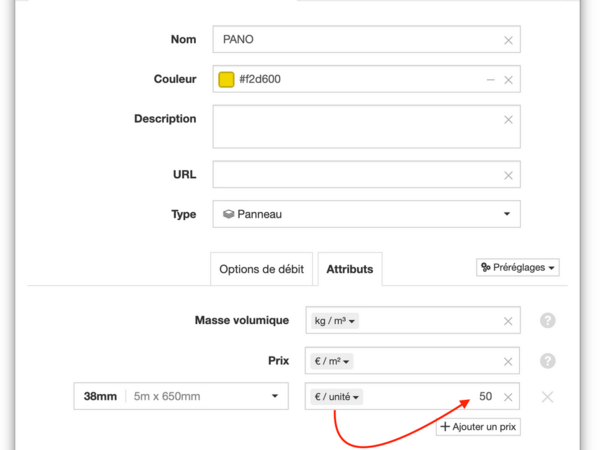Screen dimensions: 600x450
Task: Reset Couleur with the minus icon
Action: [490, 80]
